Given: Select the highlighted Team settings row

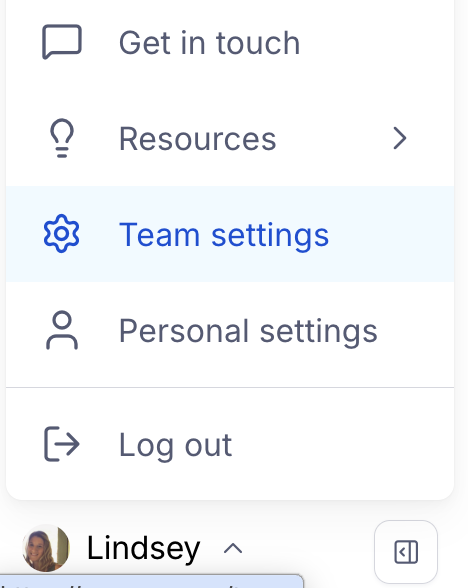Looking at the screenshot, I should 230,234.
